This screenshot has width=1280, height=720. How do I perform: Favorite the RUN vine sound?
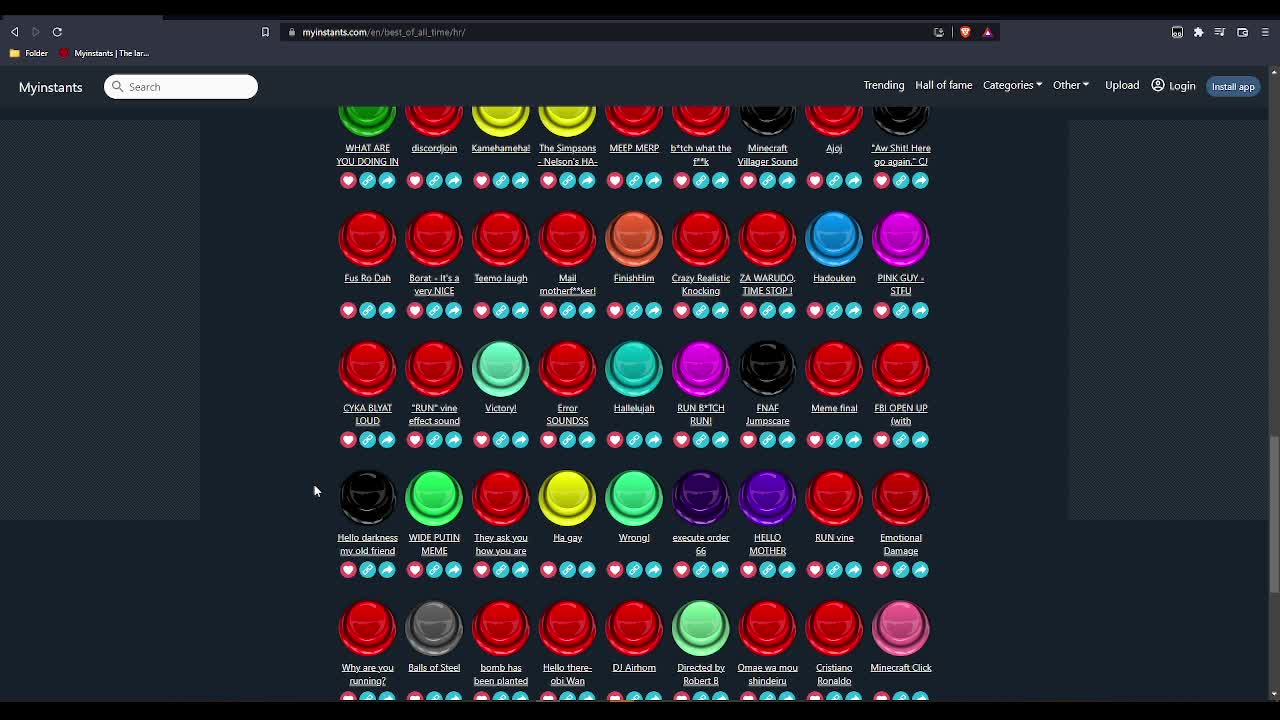tap(815, 570)
